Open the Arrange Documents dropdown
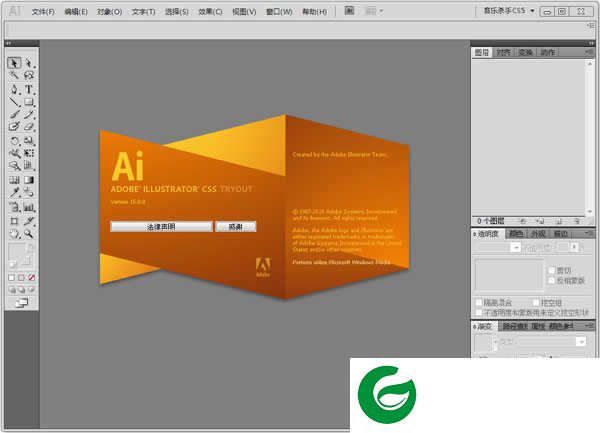600x433 pixels. click(x=374, y=11)
